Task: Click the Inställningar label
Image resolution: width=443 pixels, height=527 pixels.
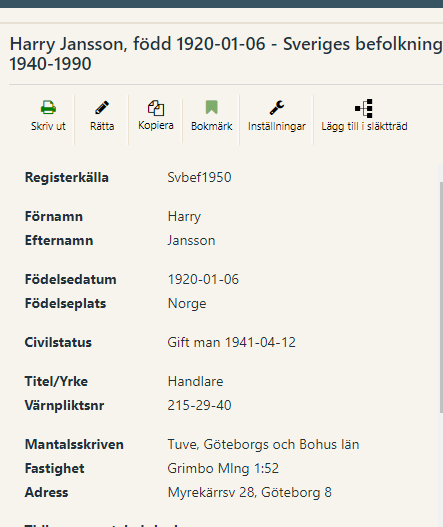Action: [x=277, y=127]
